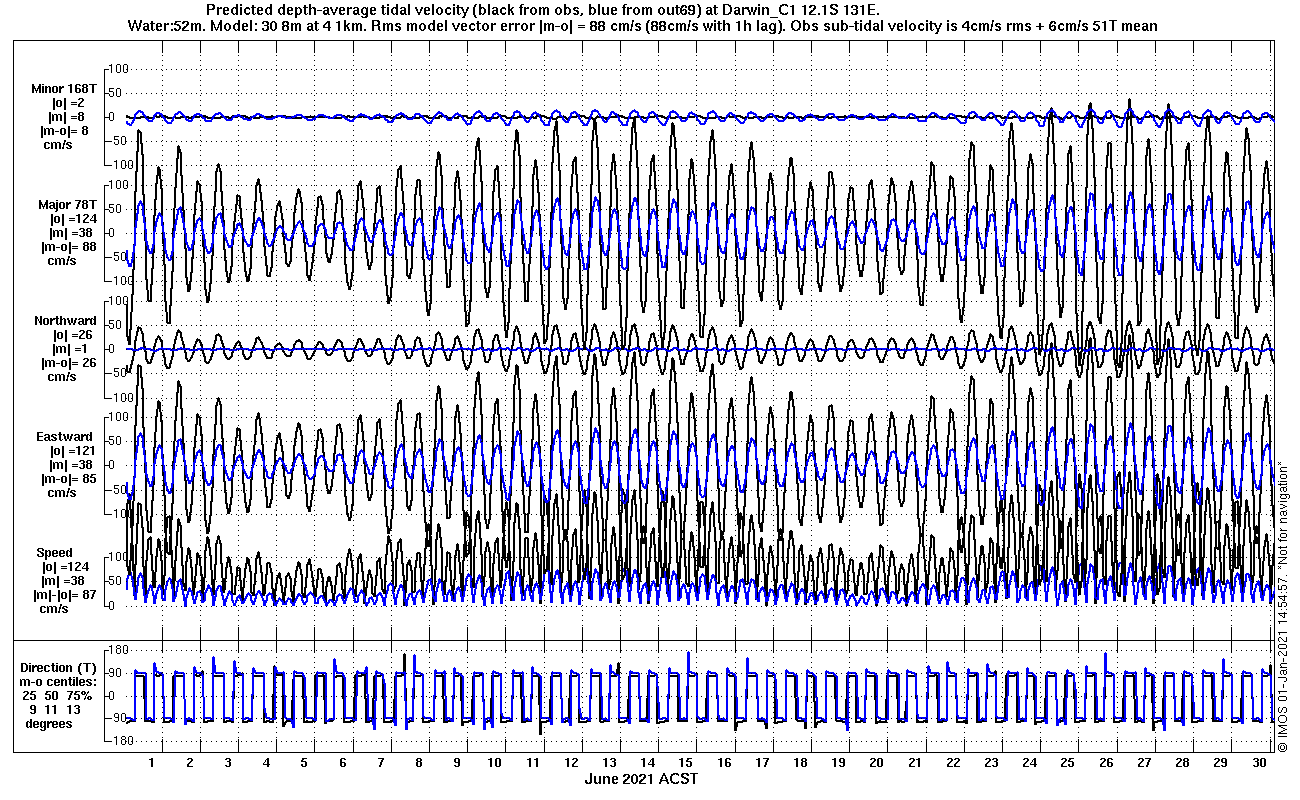
Task: Click day '20' on the date axis
Action: click(x=876, y=763)
